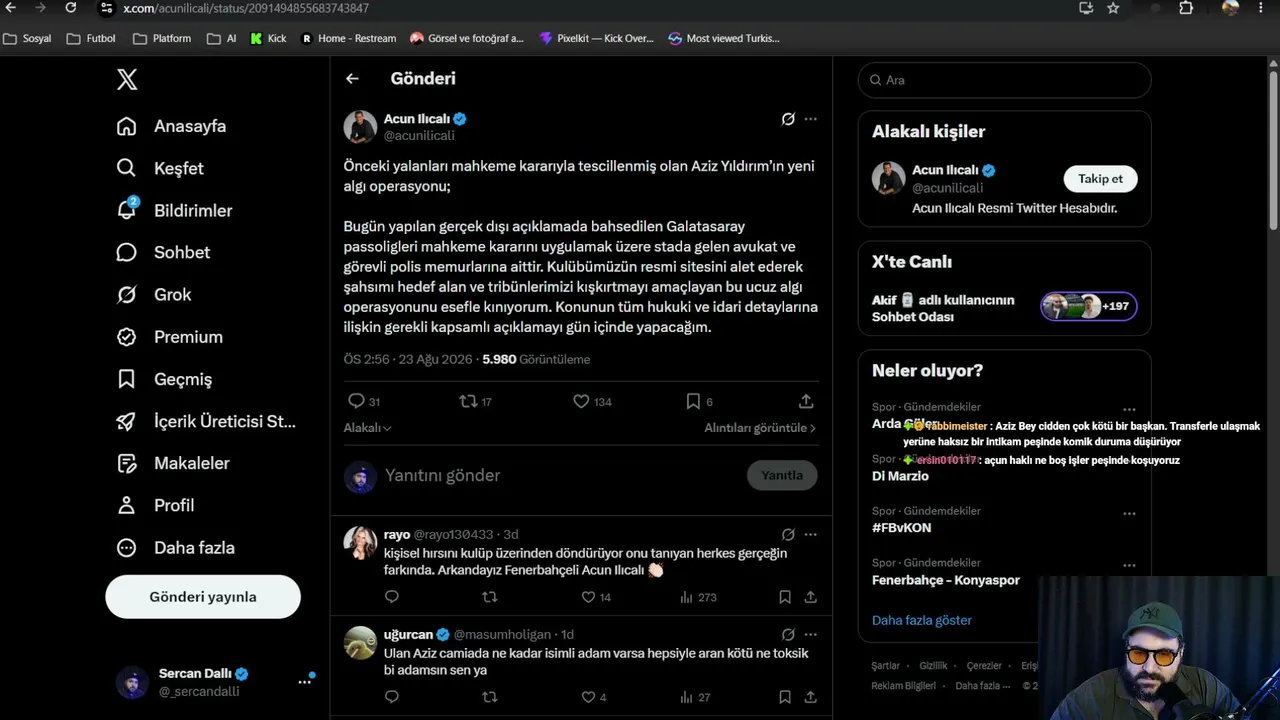The image size is (1280, 720).
Task: Open Alıntıları görüntüle link
Action: pyautogui.click(x=760, y=428)
